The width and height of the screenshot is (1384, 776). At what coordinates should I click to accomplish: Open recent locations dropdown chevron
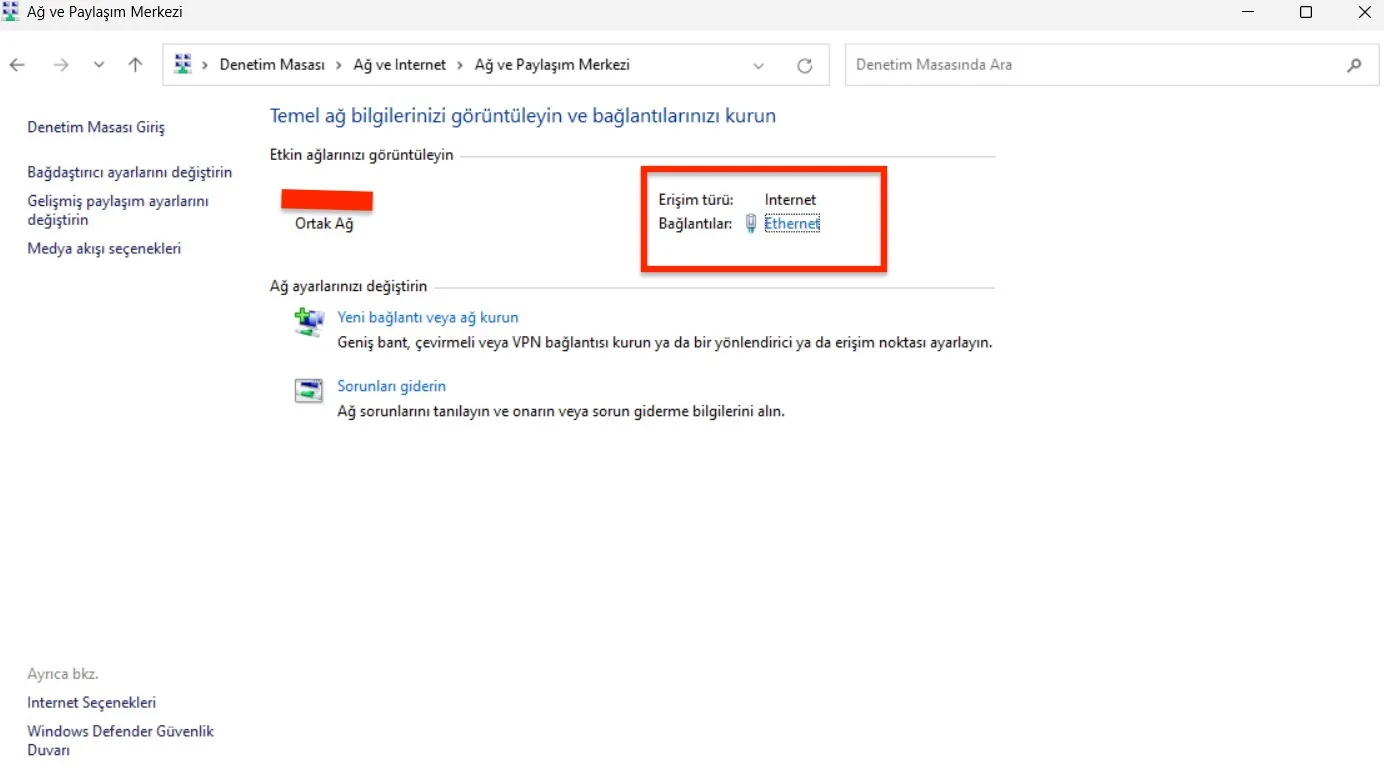pyautogui.click(x=98, y=66)
